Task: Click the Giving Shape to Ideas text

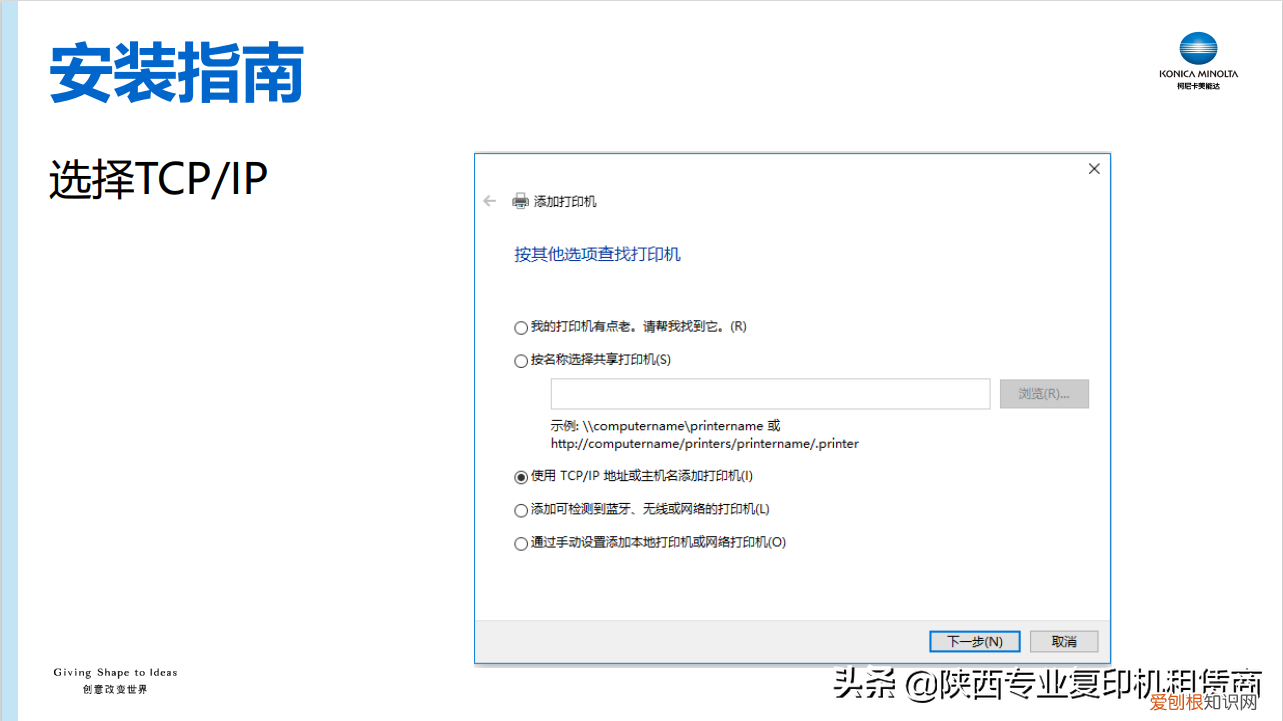Action: pyautogui.click(x=115, y=672)
